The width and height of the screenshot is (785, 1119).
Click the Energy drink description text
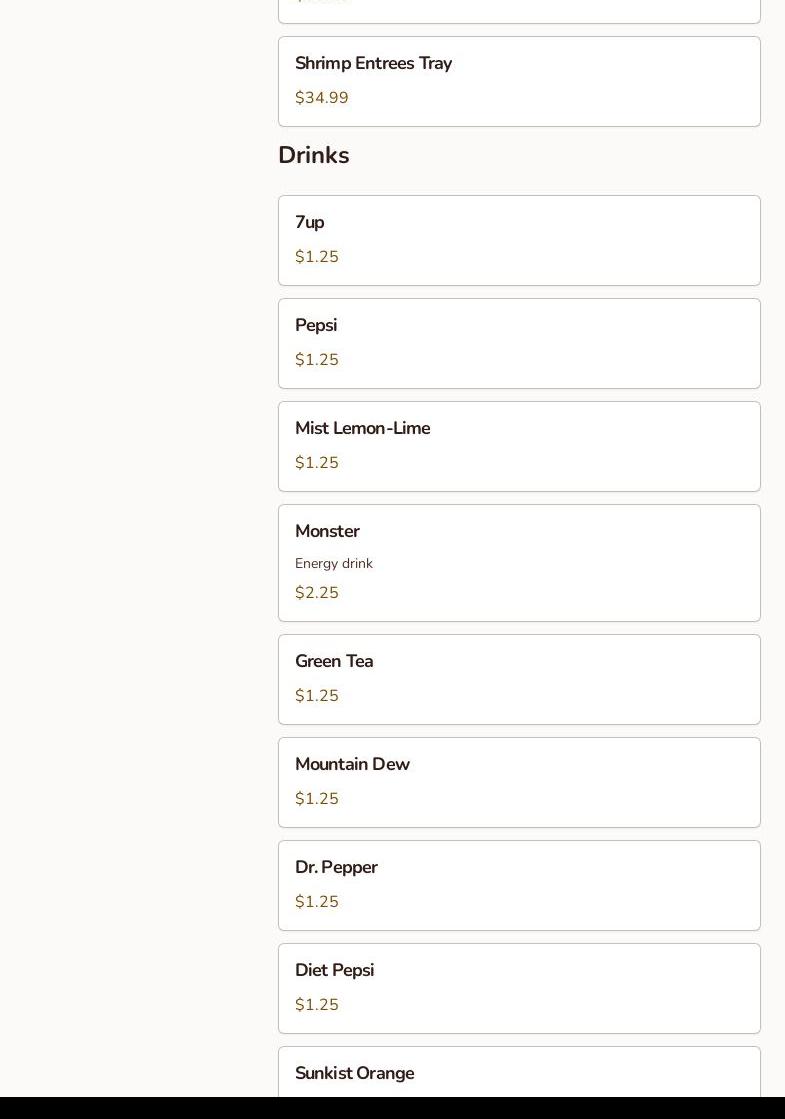pos(334,564)
